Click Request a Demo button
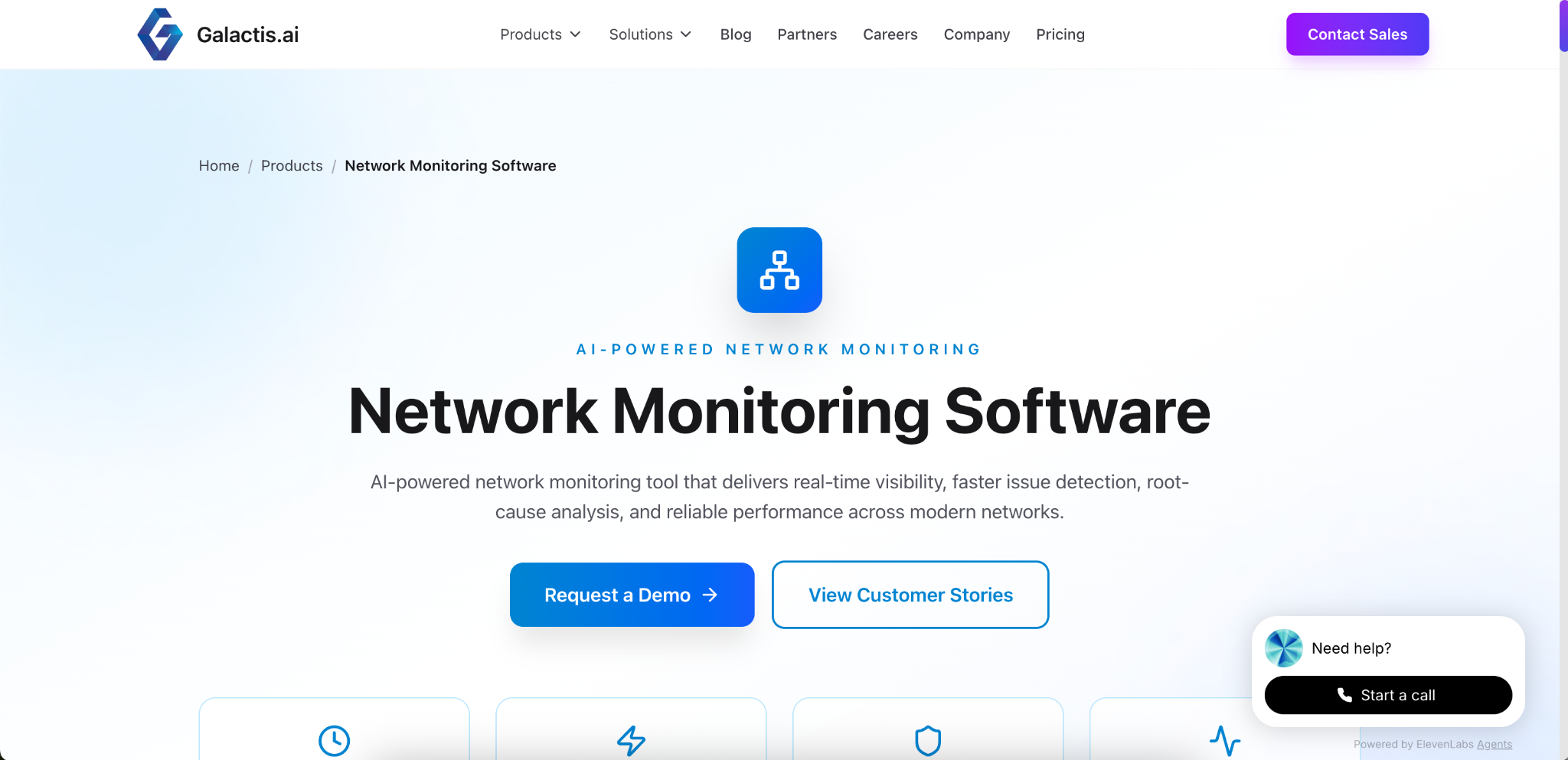The width and height of the screenshot is (1568, 760). click(x=632, y=595)
